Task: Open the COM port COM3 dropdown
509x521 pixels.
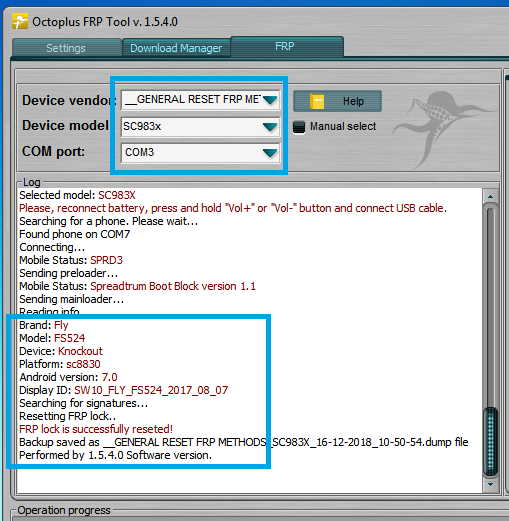Action: tap(201, 153)
